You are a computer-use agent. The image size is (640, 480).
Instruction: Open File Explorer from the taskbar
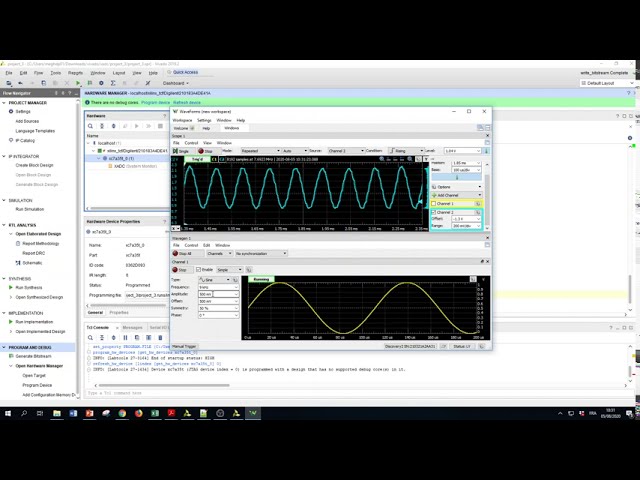tap(57, 413)
